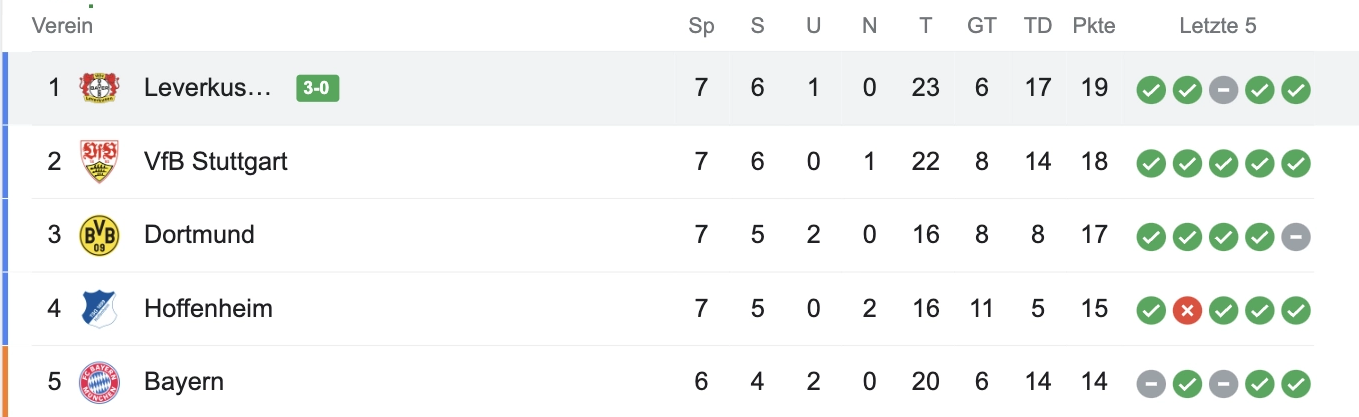The image size is (1359, 417).
Task: Click Bayern's first gray draw icon
Action: pyautogui.click(x=1151, y=384)
